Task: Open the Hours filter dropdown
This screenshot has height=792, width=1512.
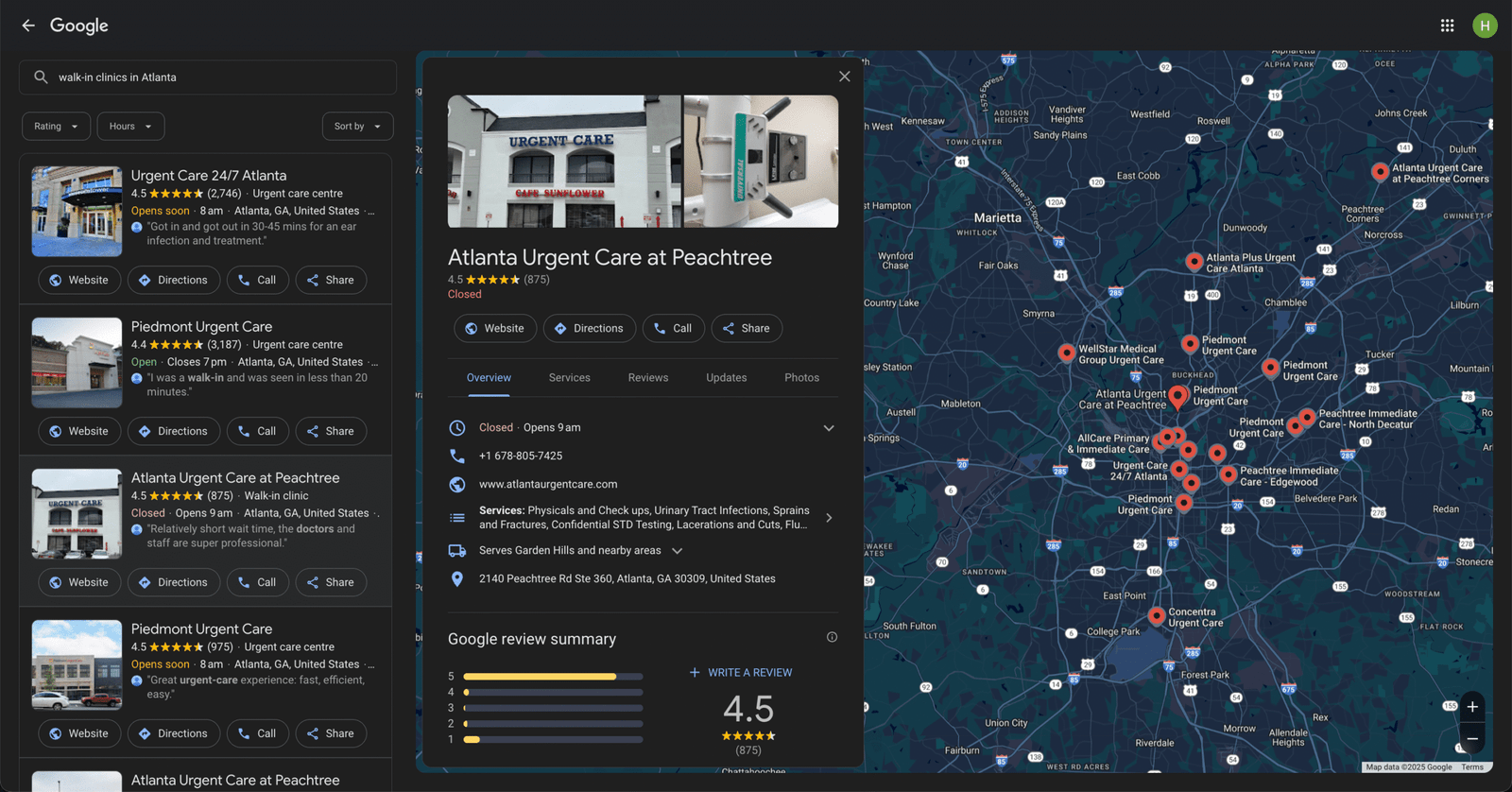Action: (x=131, y=127)
